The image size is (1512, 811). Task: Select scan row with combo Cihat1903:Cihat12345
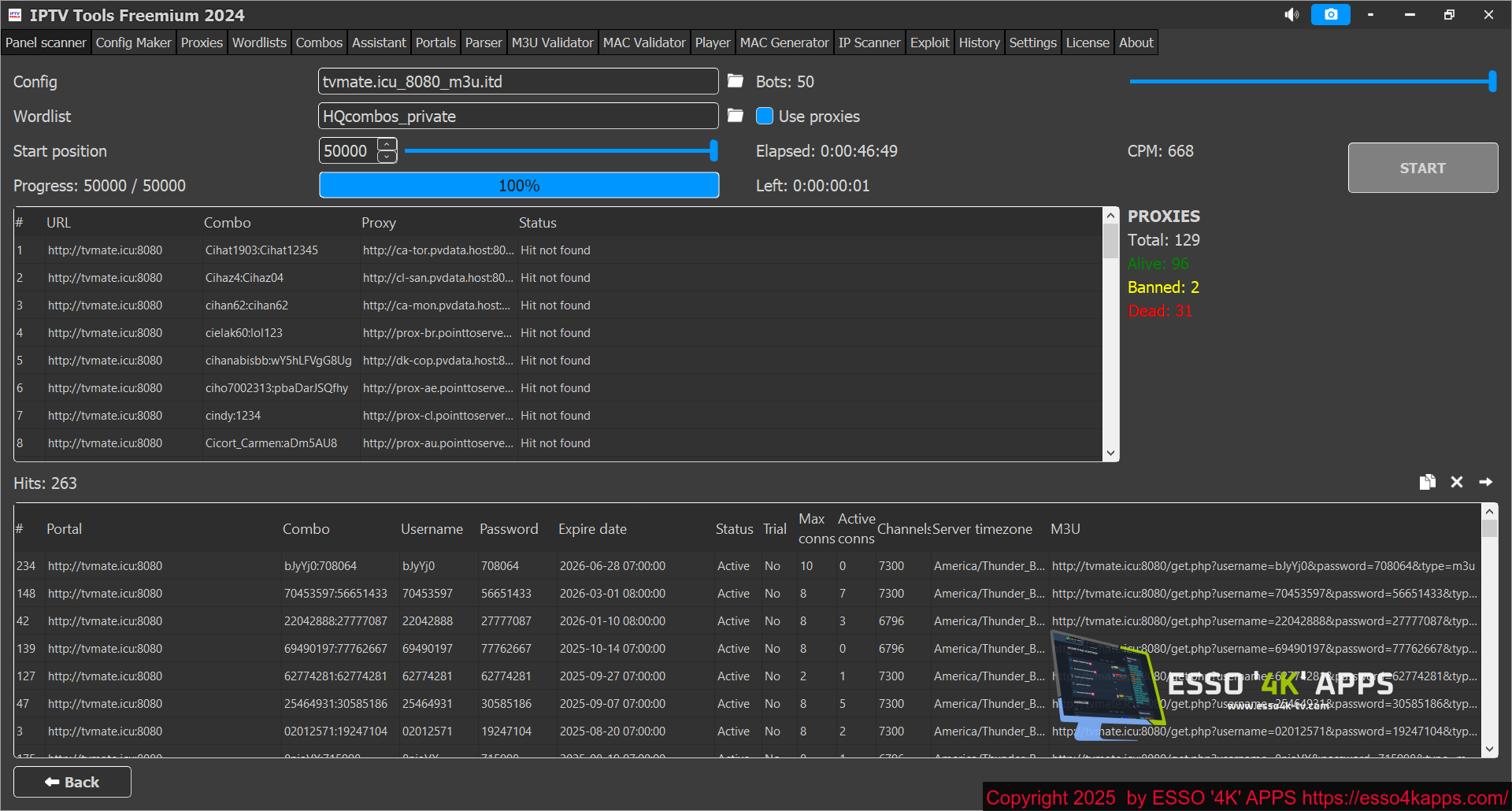558,250
